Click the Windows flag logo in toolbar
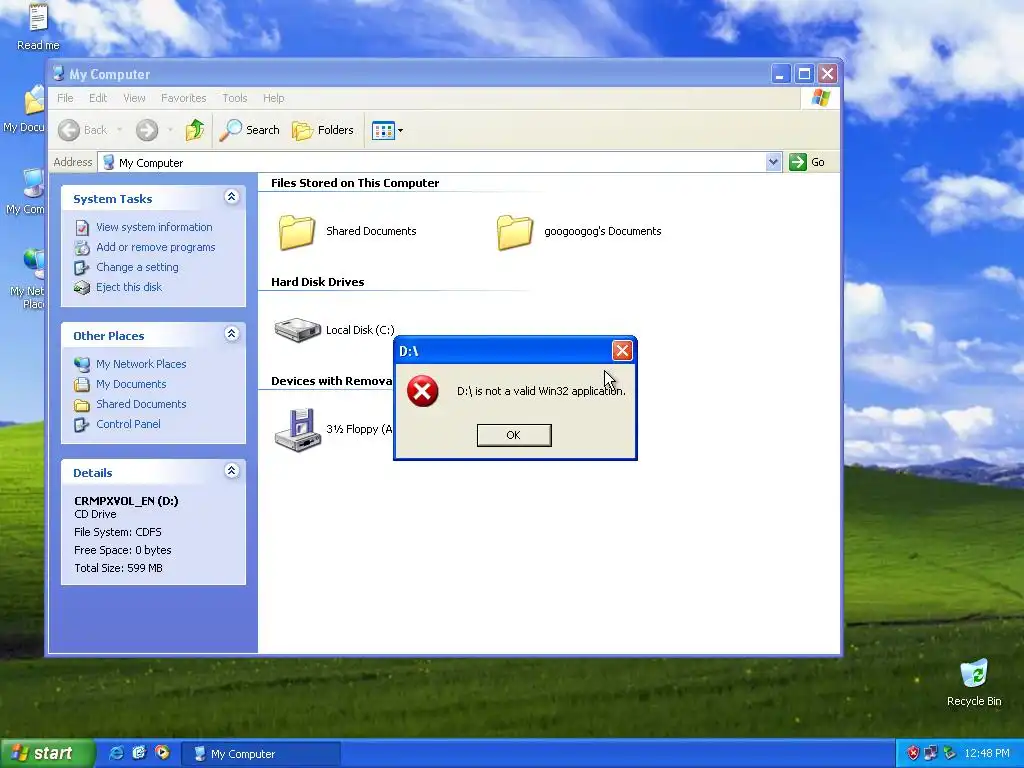Screen dimensions: 1024x768 tap(820, 98)
